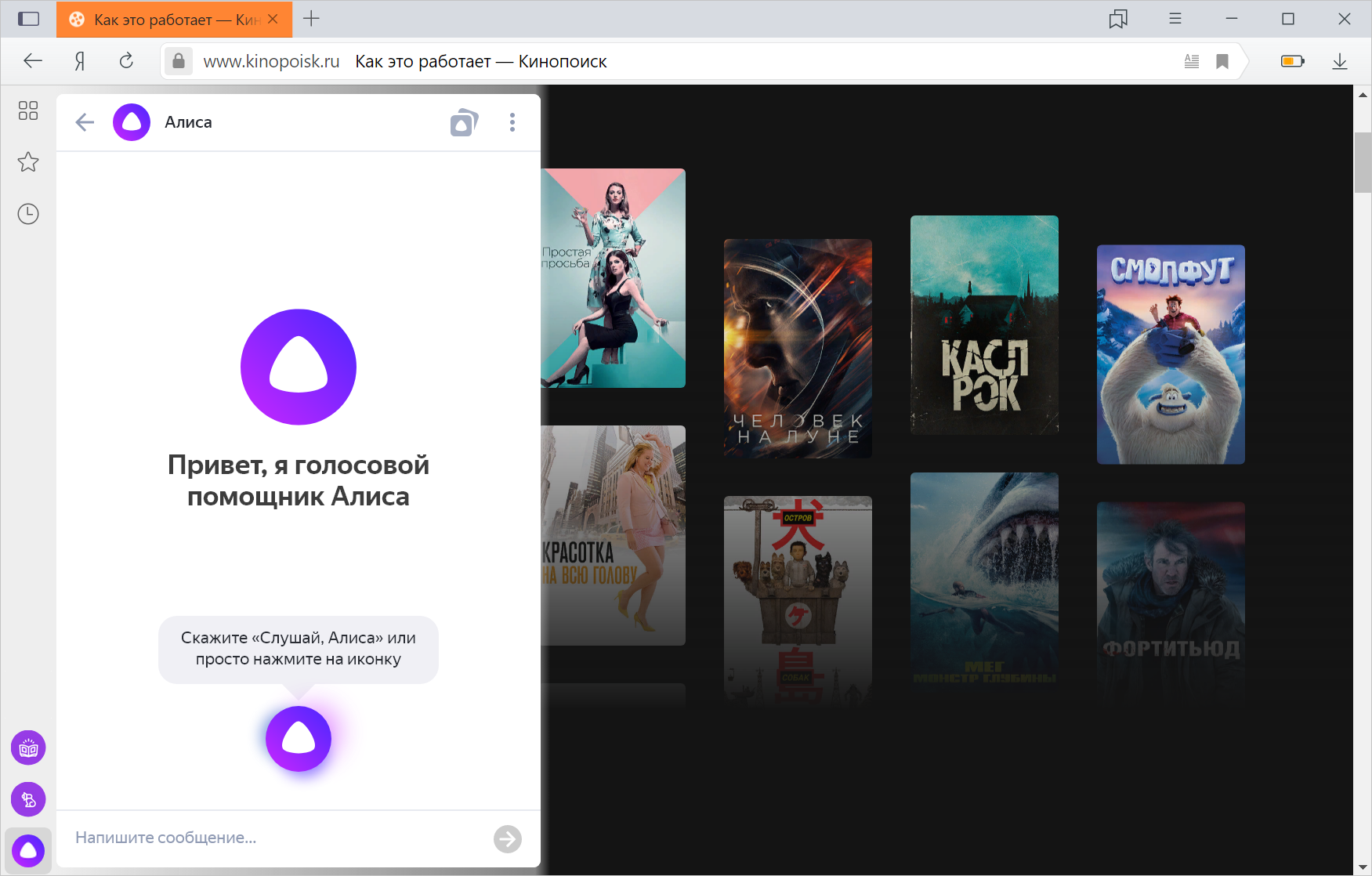Screen dimensions: 1372x876
Task: Close the browser window
Action: pyautogui.click(x=1345, y=19)
